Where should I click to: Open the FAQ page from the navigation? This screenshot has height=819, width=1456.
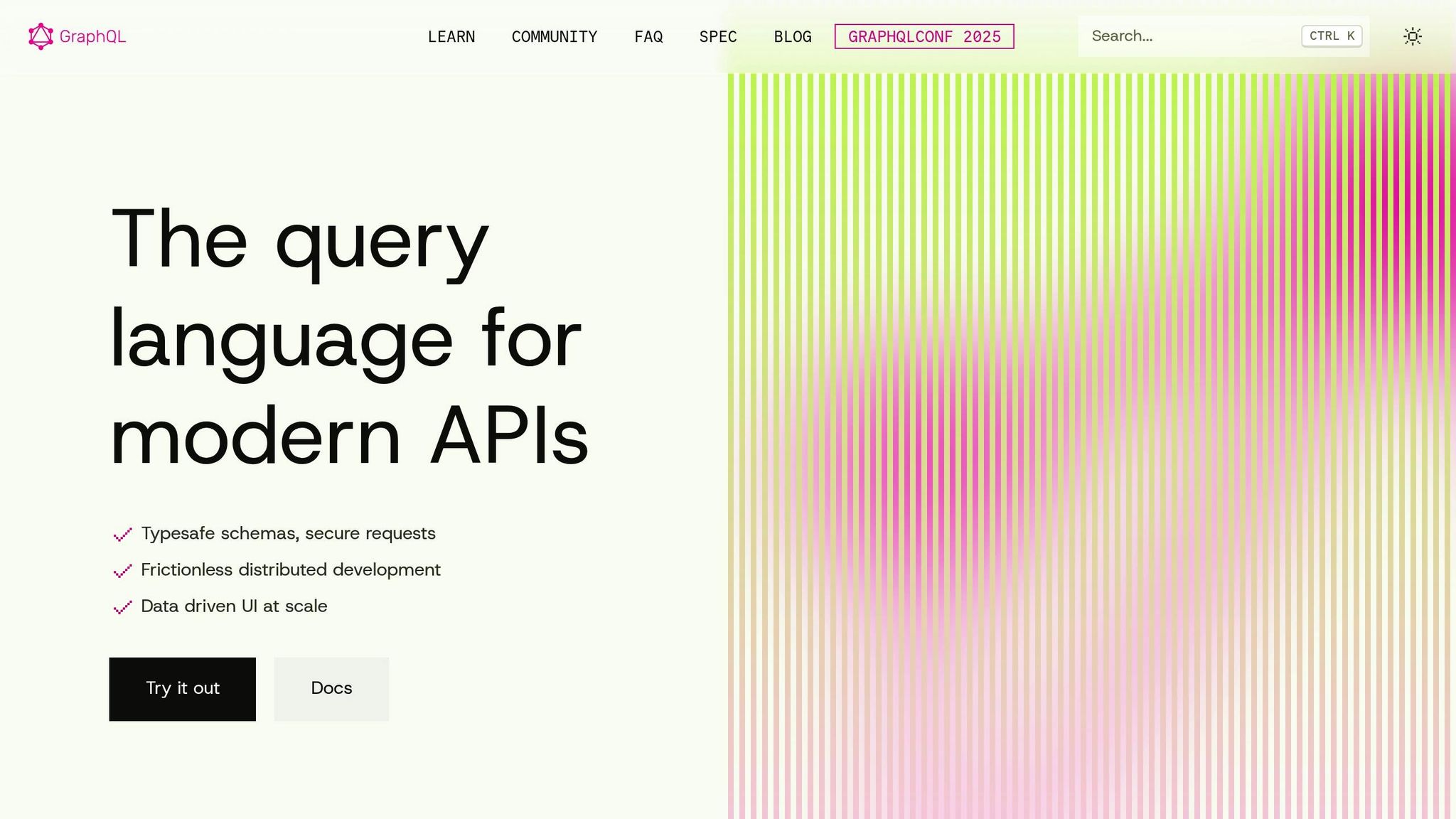[x=648, y=36]
